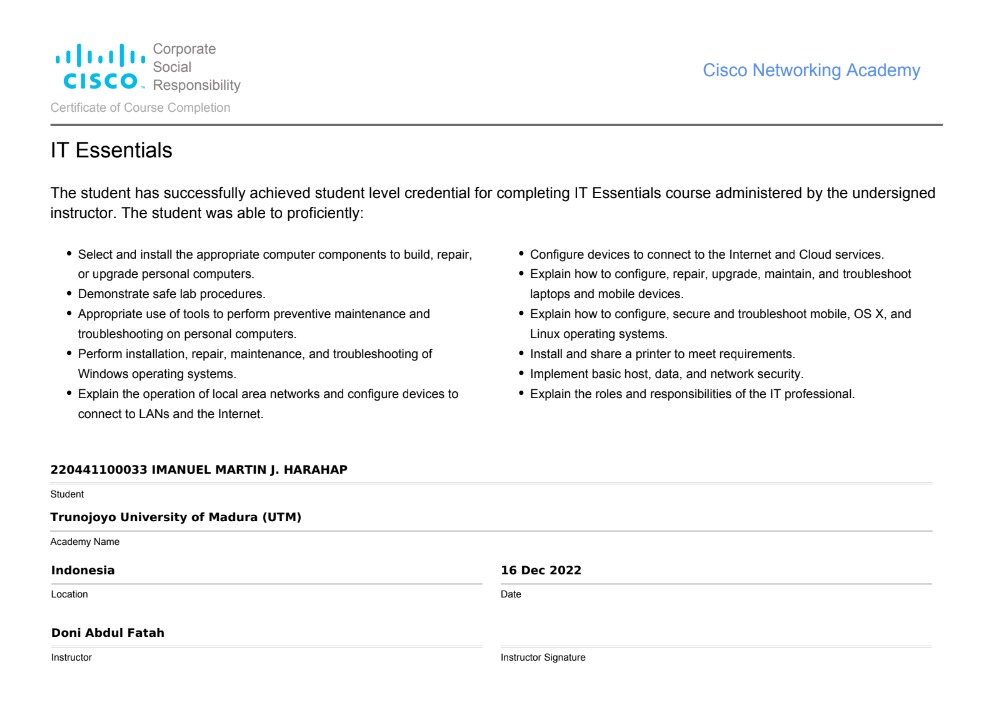
Task: Click the Instructor Signature label
Action: pyautogui.click(x=543, y=658)
